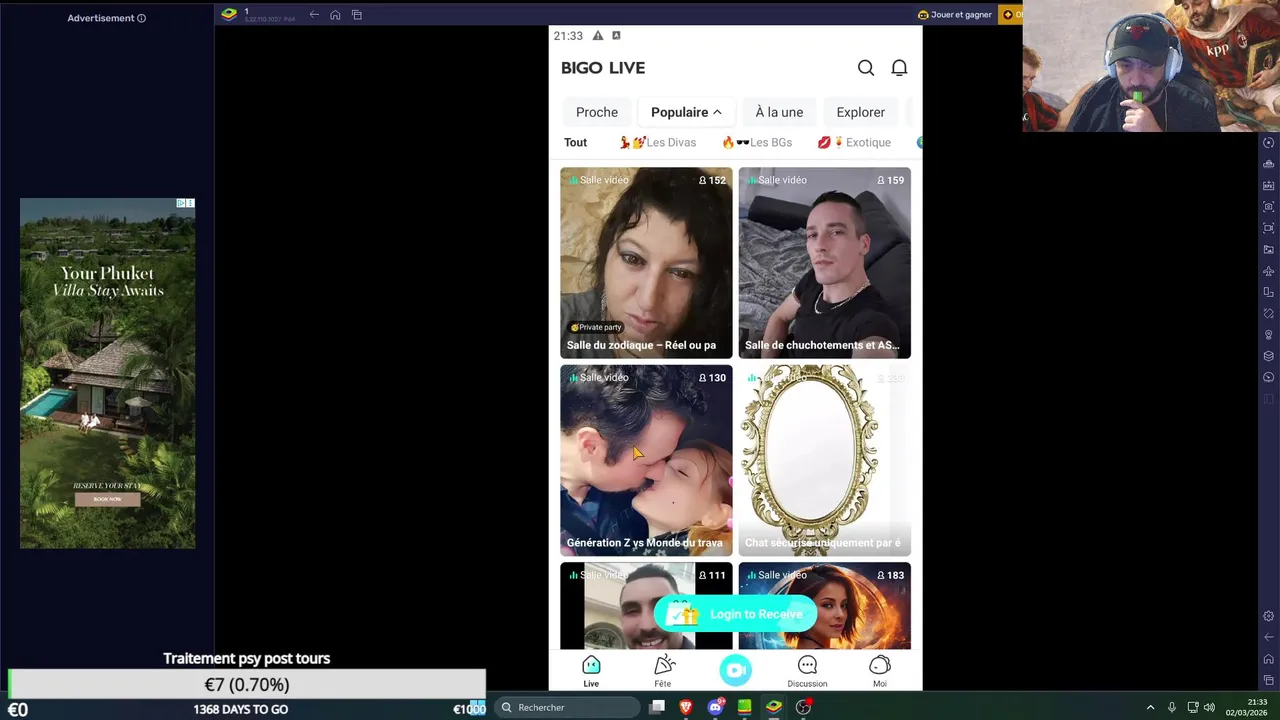Click the recents icon at the sidebar bottom
This screenshot has height=720, width=1280.
click(x=1269, y=680)
